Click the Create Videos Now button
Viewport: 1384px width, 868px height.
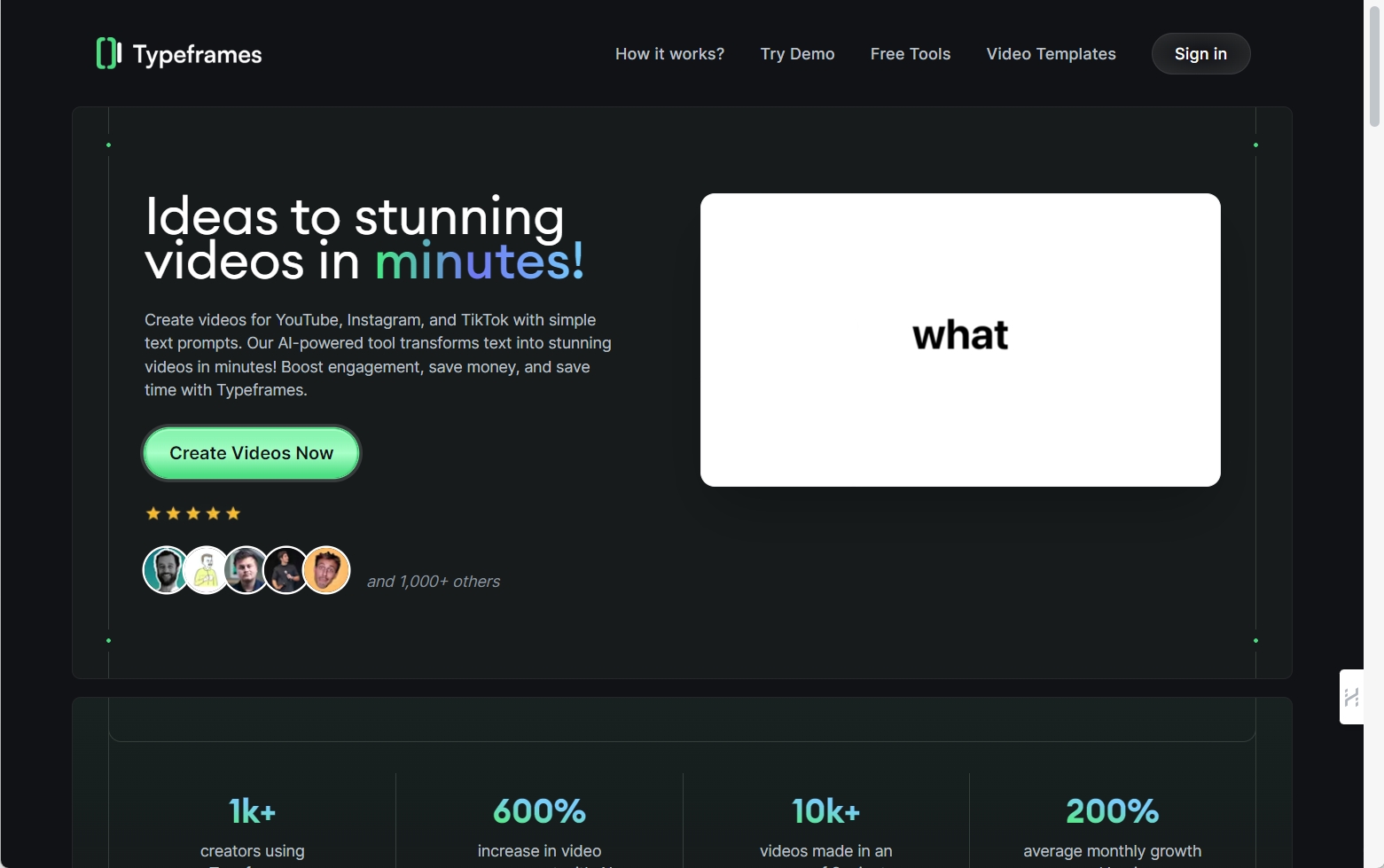click(251, 453)
